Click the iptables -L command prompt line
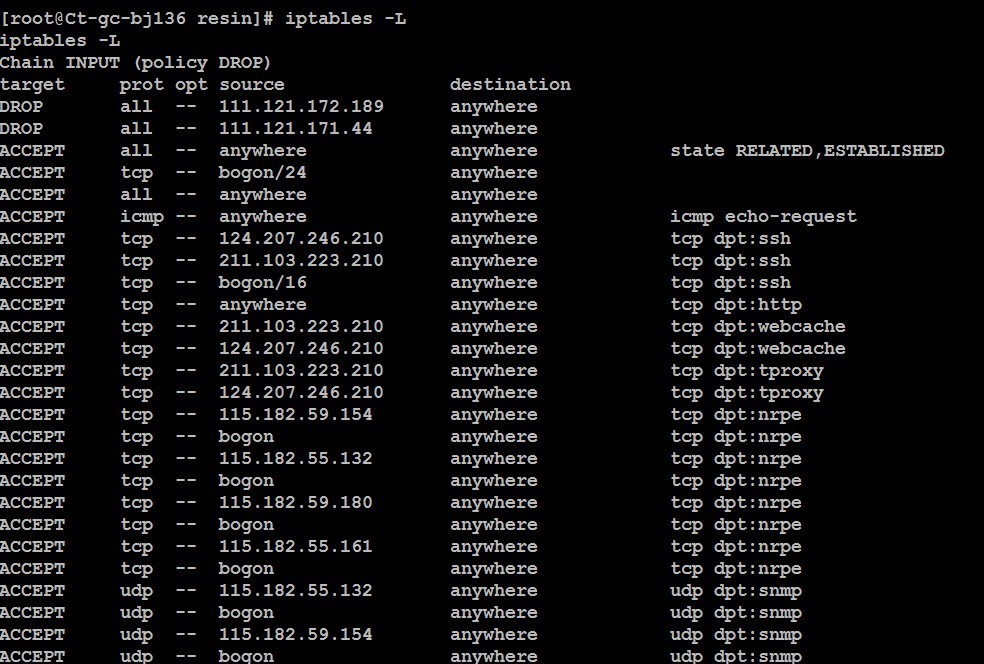Screen dimensions: 984x664 (x=203, y=19)
